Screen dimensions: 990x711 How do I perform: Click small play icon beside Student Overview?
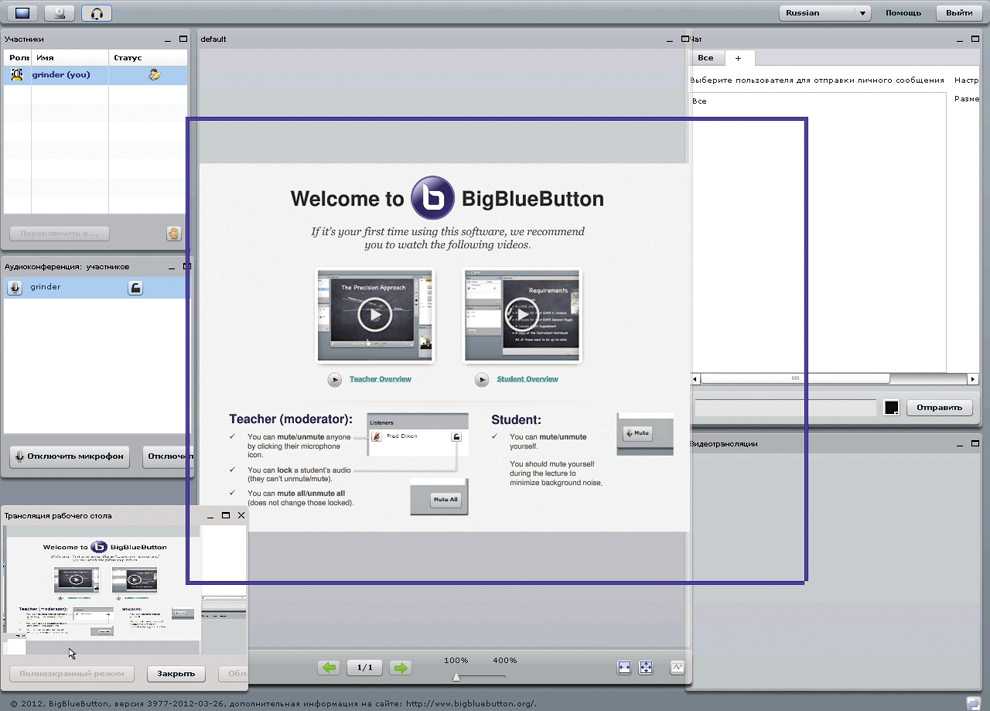[482, 379]
